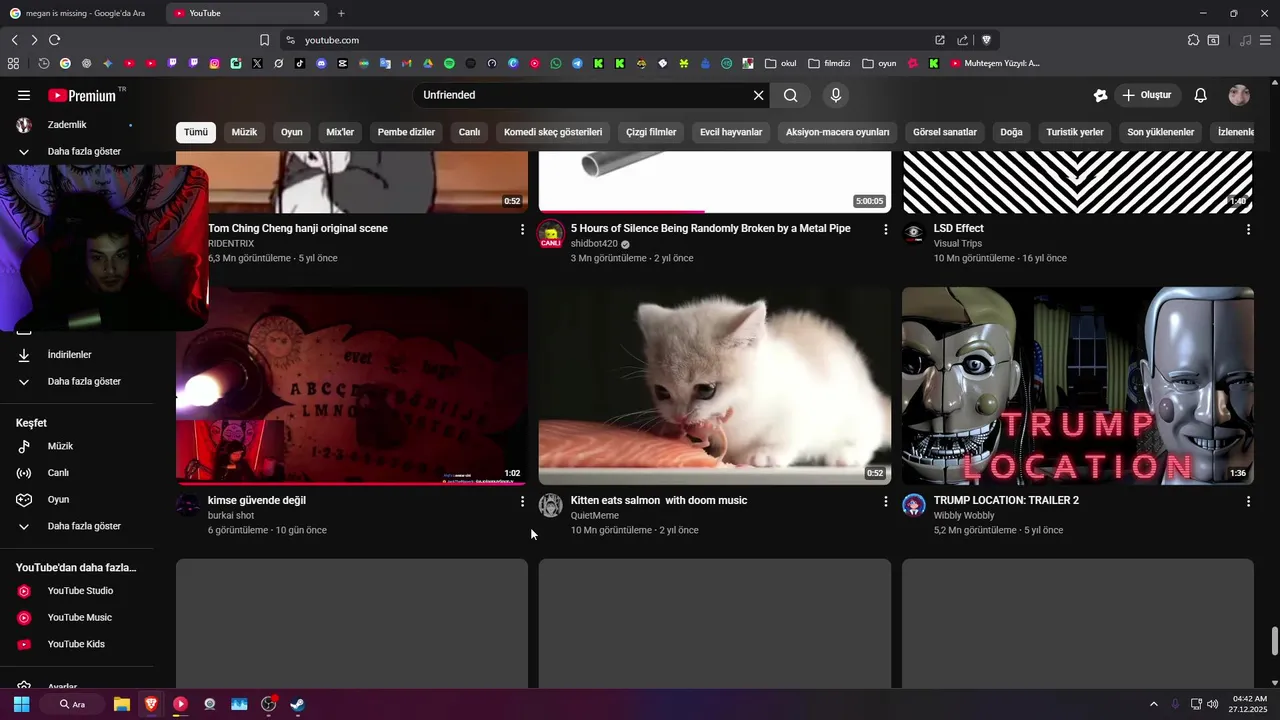Open the TikTok bookmark

pyautogui.click(x=300, y=63)
